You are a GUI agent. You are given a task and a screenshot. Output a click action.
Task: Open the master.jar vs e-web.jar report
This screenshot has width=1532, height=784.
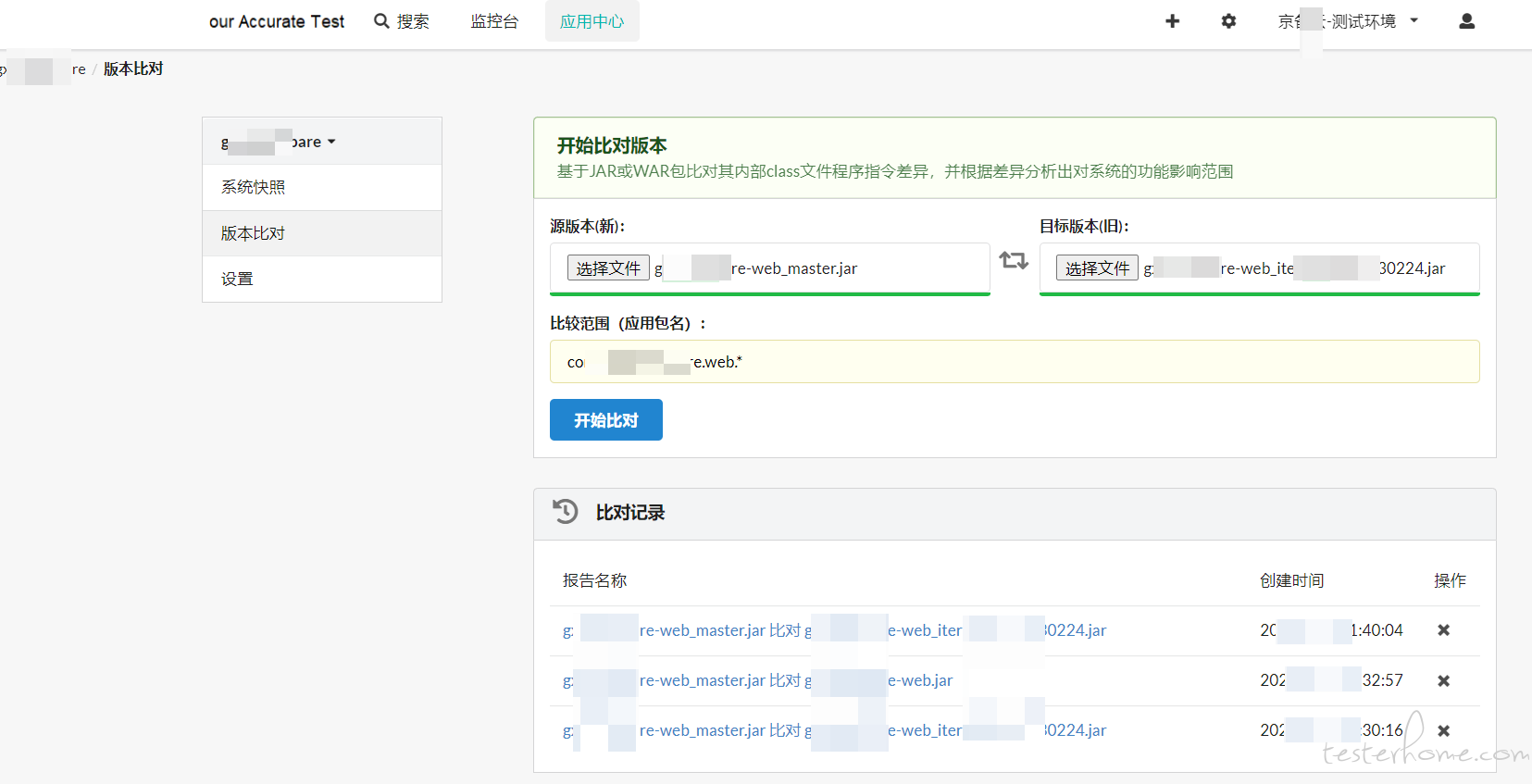(x=757, y=680)
